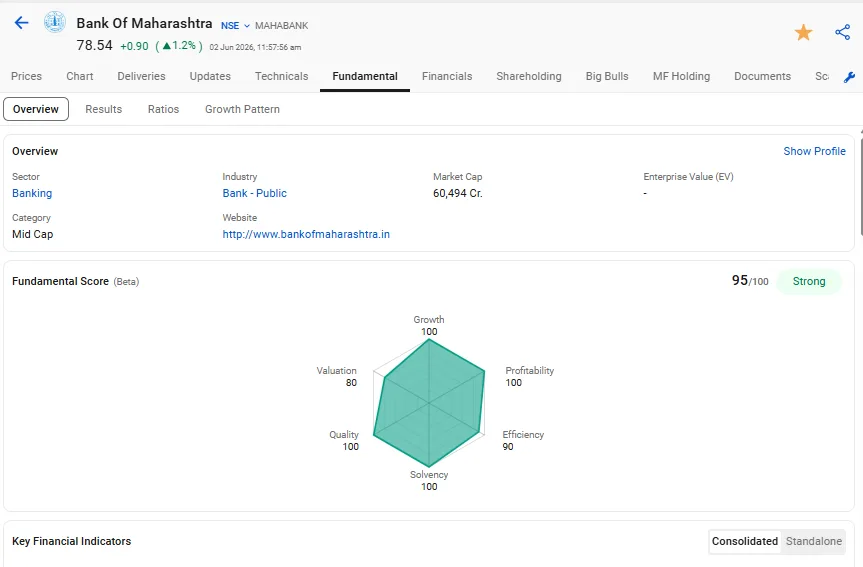The height and width of the screenshot is (567, 863).
Task: Click the MAHABANK ticker symbol
Action: click(281, 25)
